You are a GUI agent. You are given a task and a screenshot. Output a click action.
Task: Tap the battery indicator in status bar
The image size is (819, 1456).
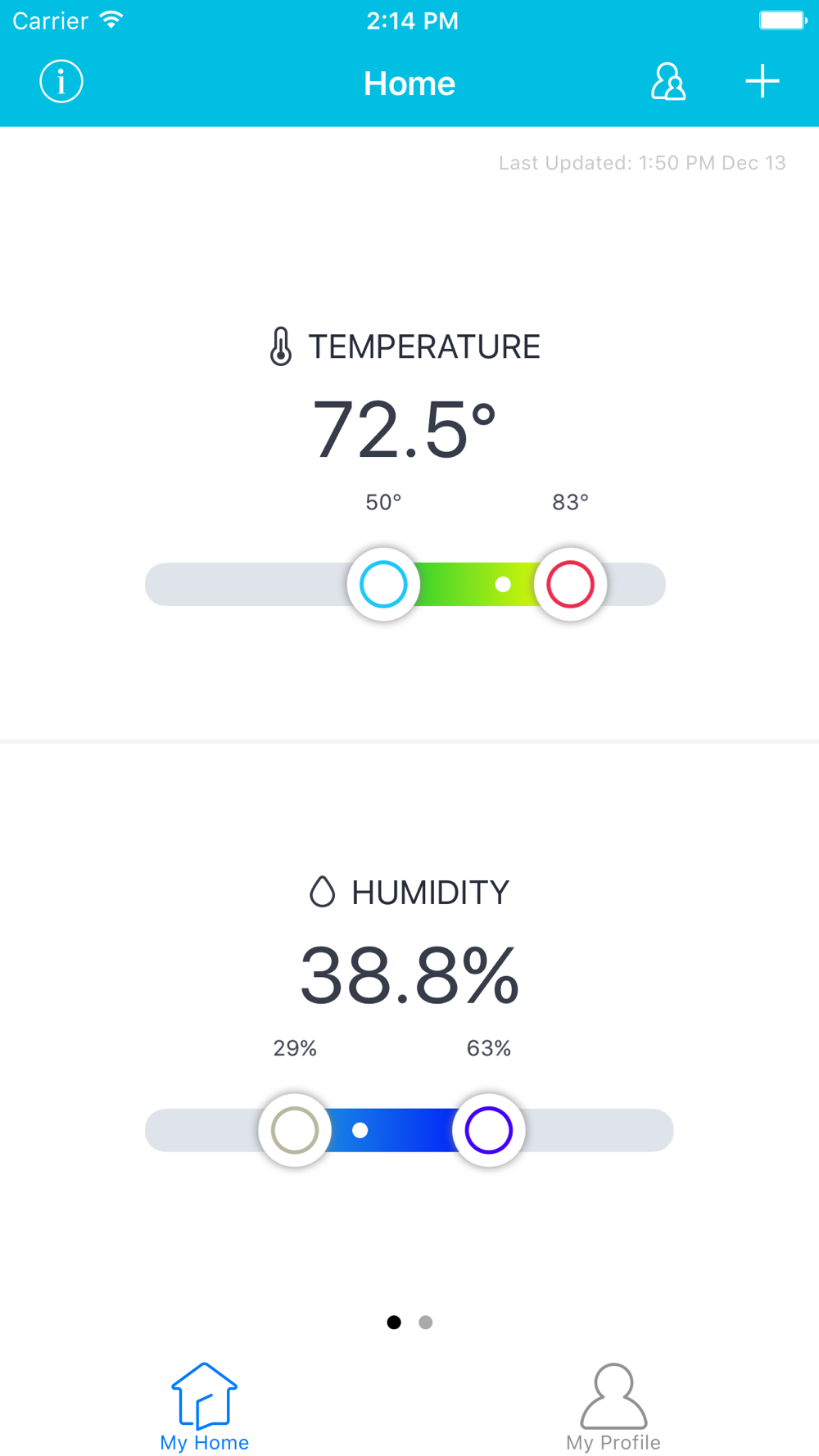tap(782, 20)
